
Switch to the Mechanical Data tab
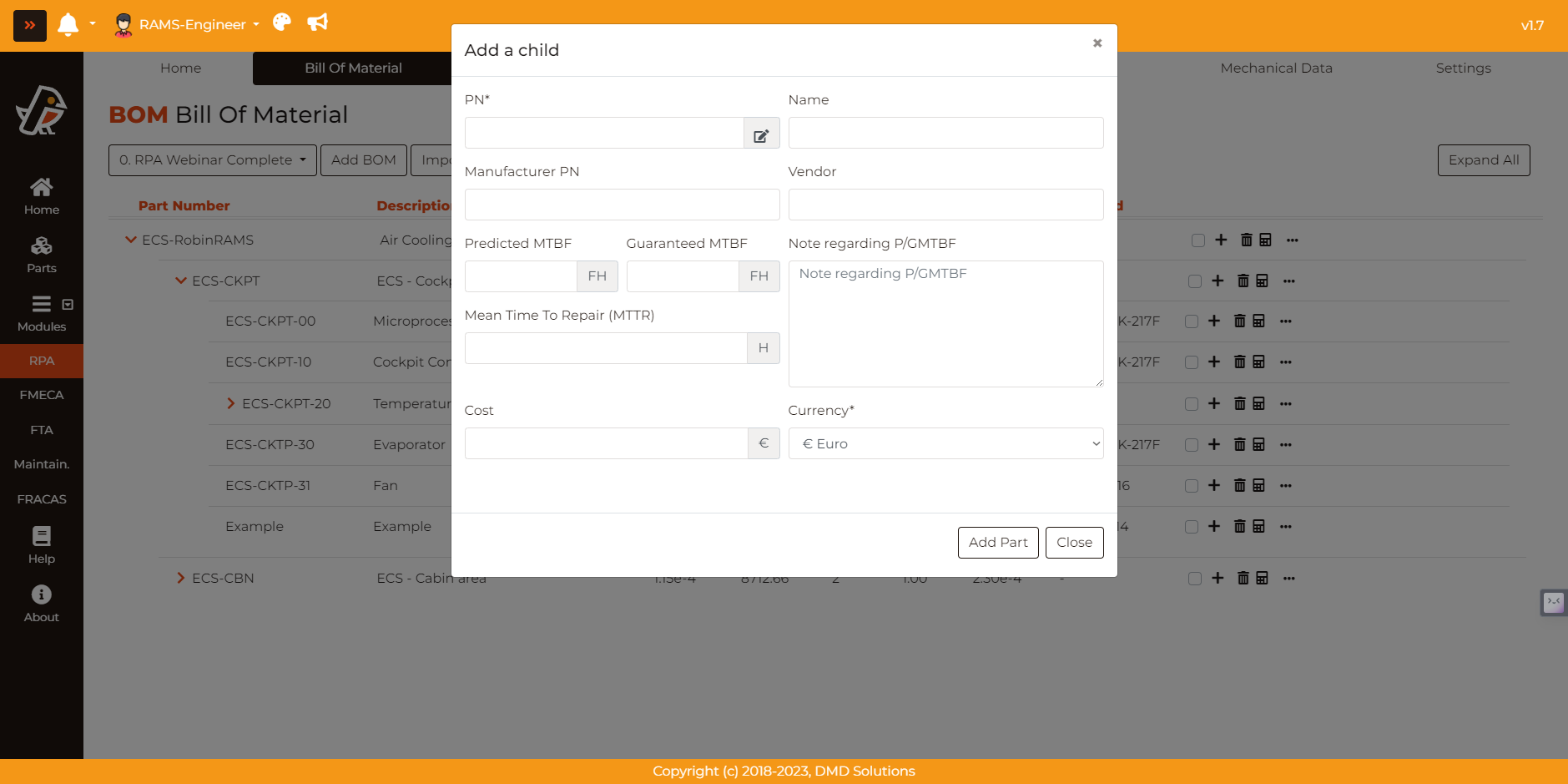coord(1276,68)
